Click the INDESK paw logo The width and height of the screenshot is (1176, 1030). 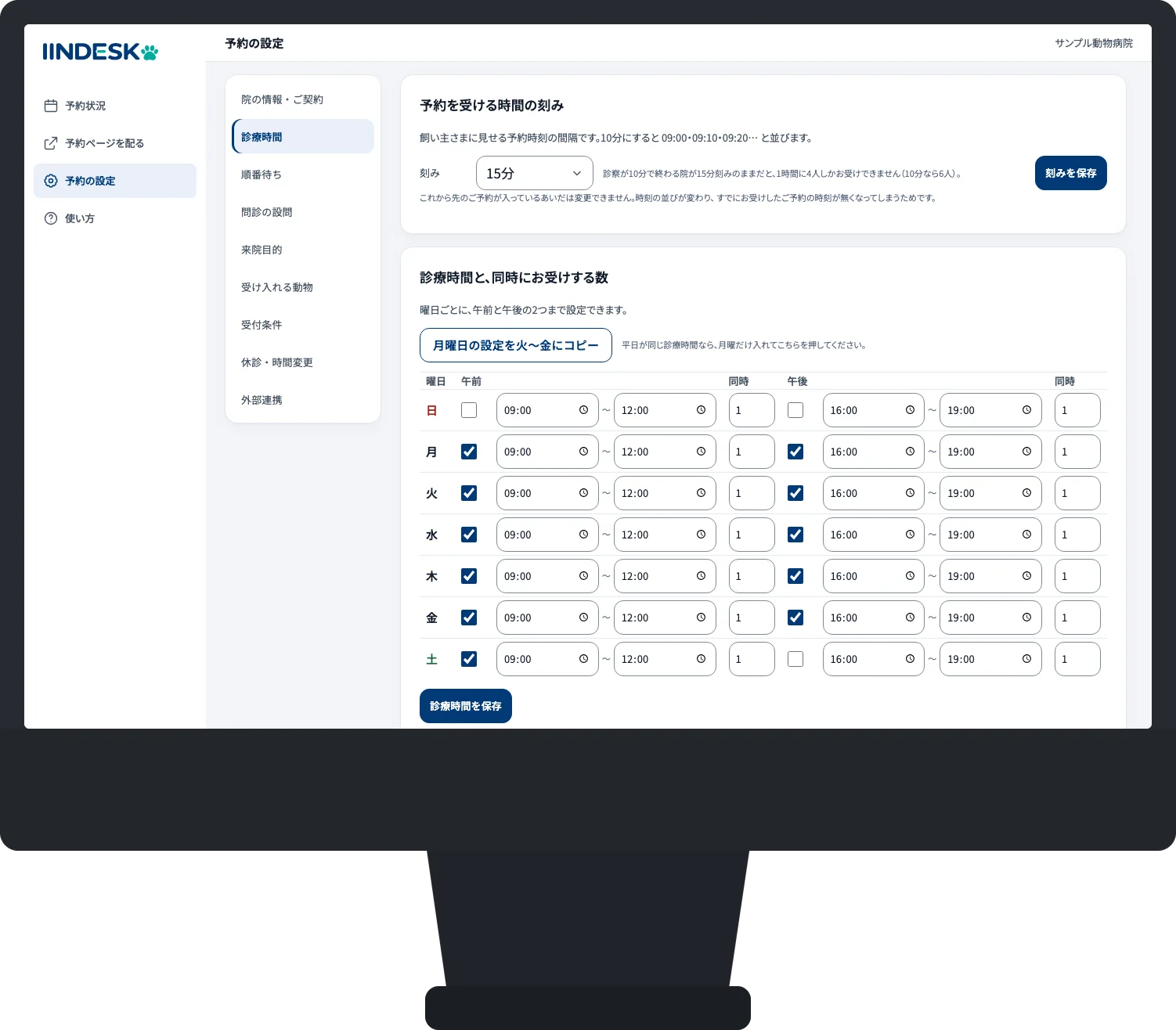coord(100,52)
